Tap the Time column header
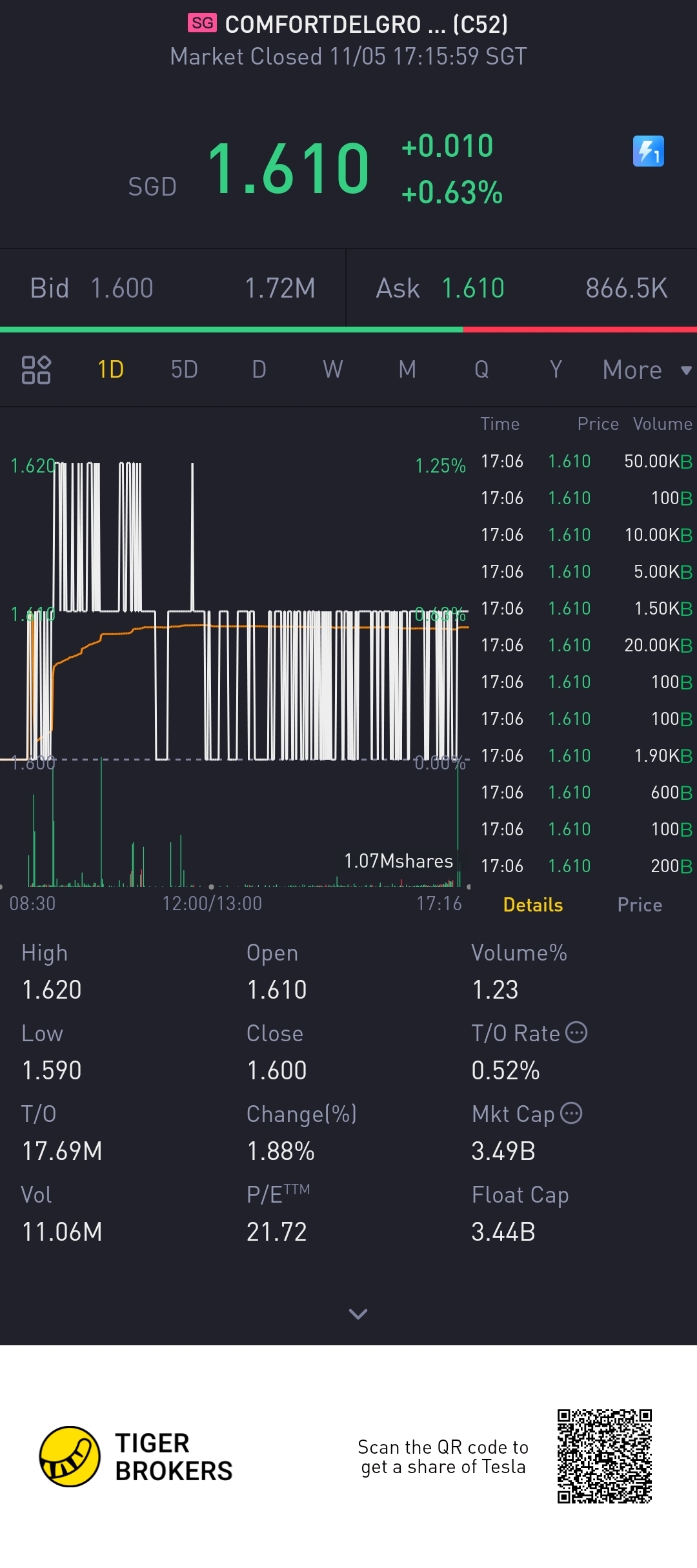The width and height of the screenshot is (697, 1568). click(x=500, y=424)
